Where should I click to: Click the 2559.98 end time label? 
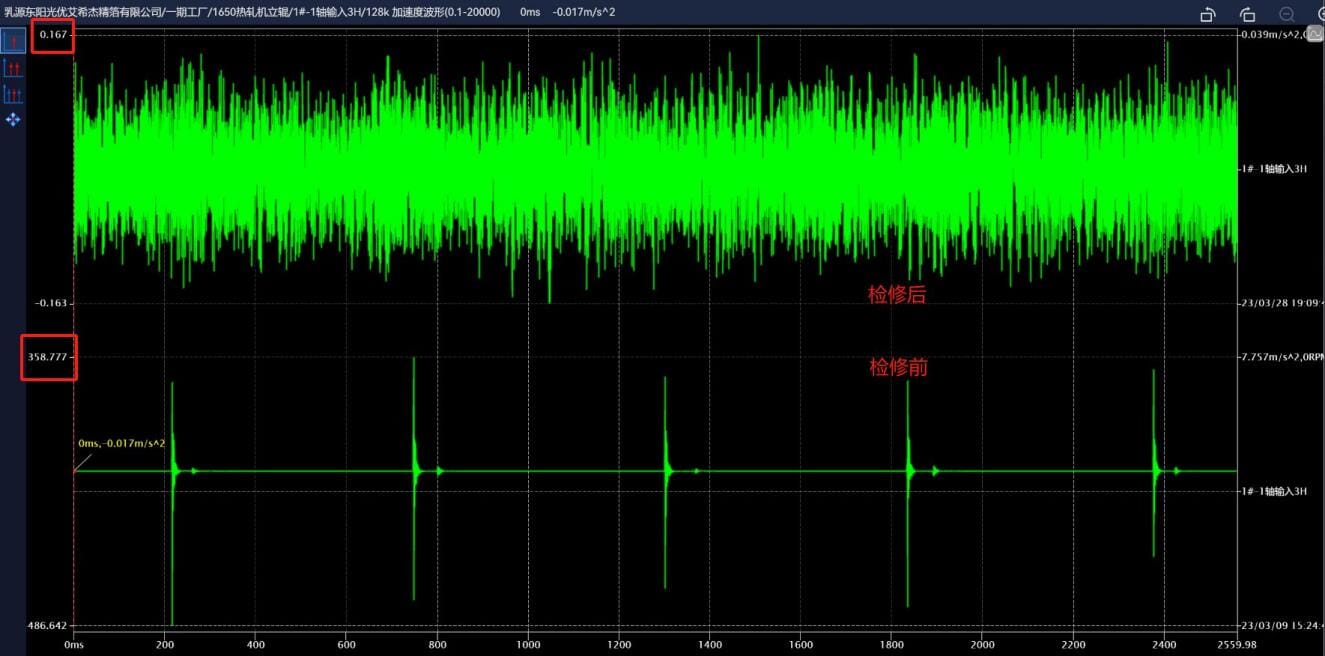[x=1239, y=645]
